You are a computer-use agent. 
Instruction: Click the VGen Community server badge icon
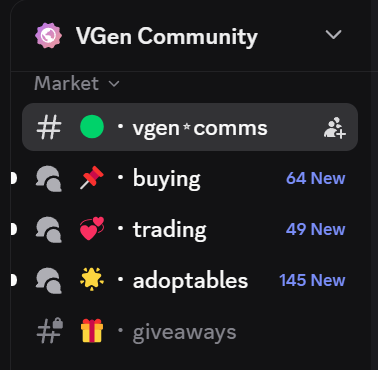(x=48, y=35)
